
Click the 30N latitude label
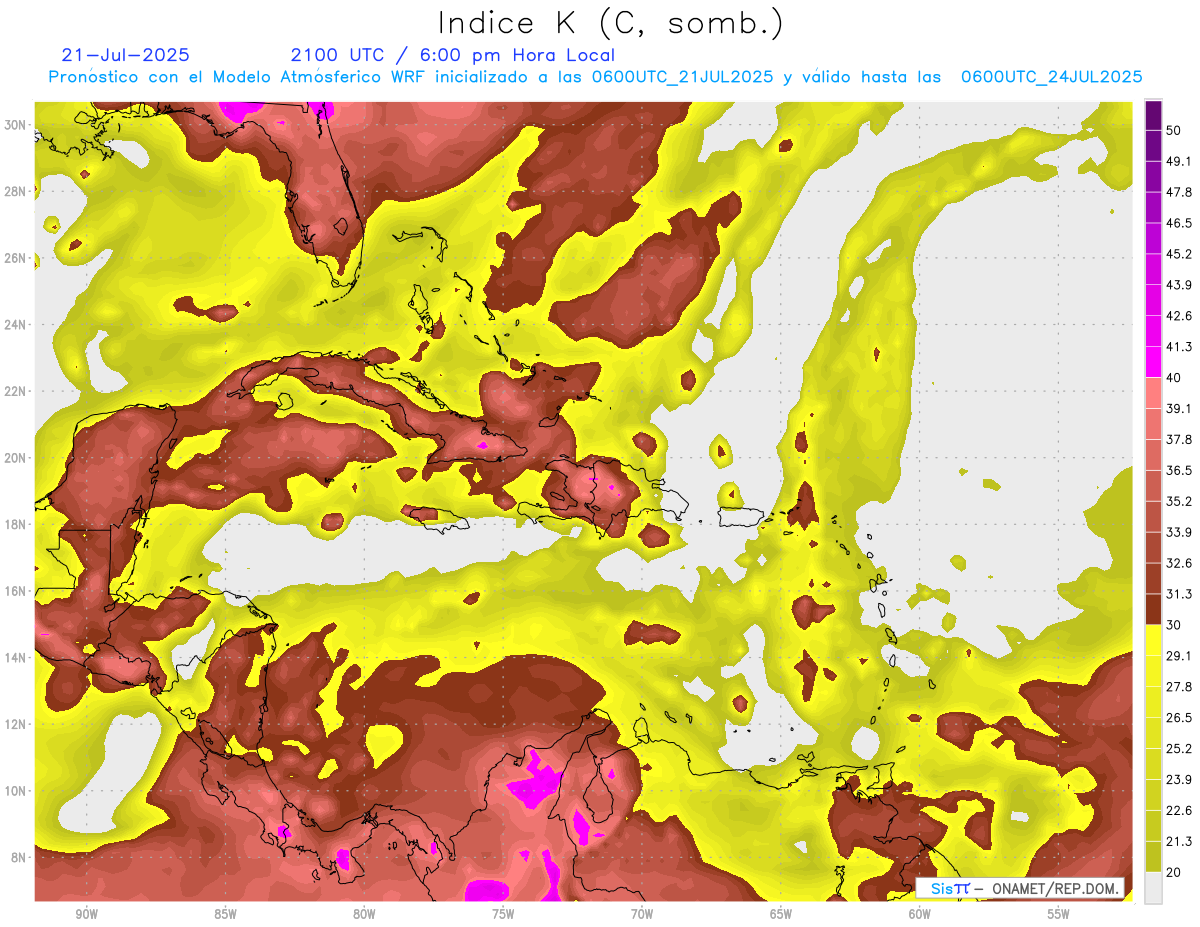(14, 125)
